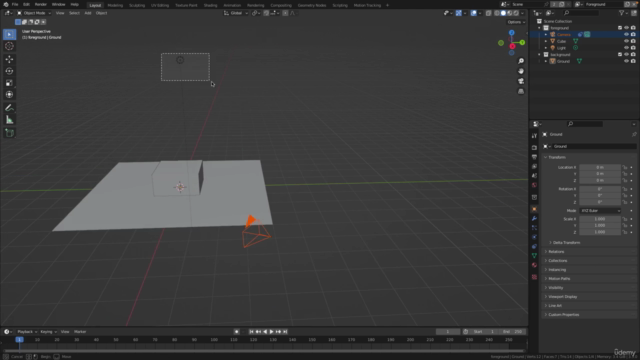Open the Texture properties tab
The height and width of the screenshot is (360, 640).
[534, 277]
